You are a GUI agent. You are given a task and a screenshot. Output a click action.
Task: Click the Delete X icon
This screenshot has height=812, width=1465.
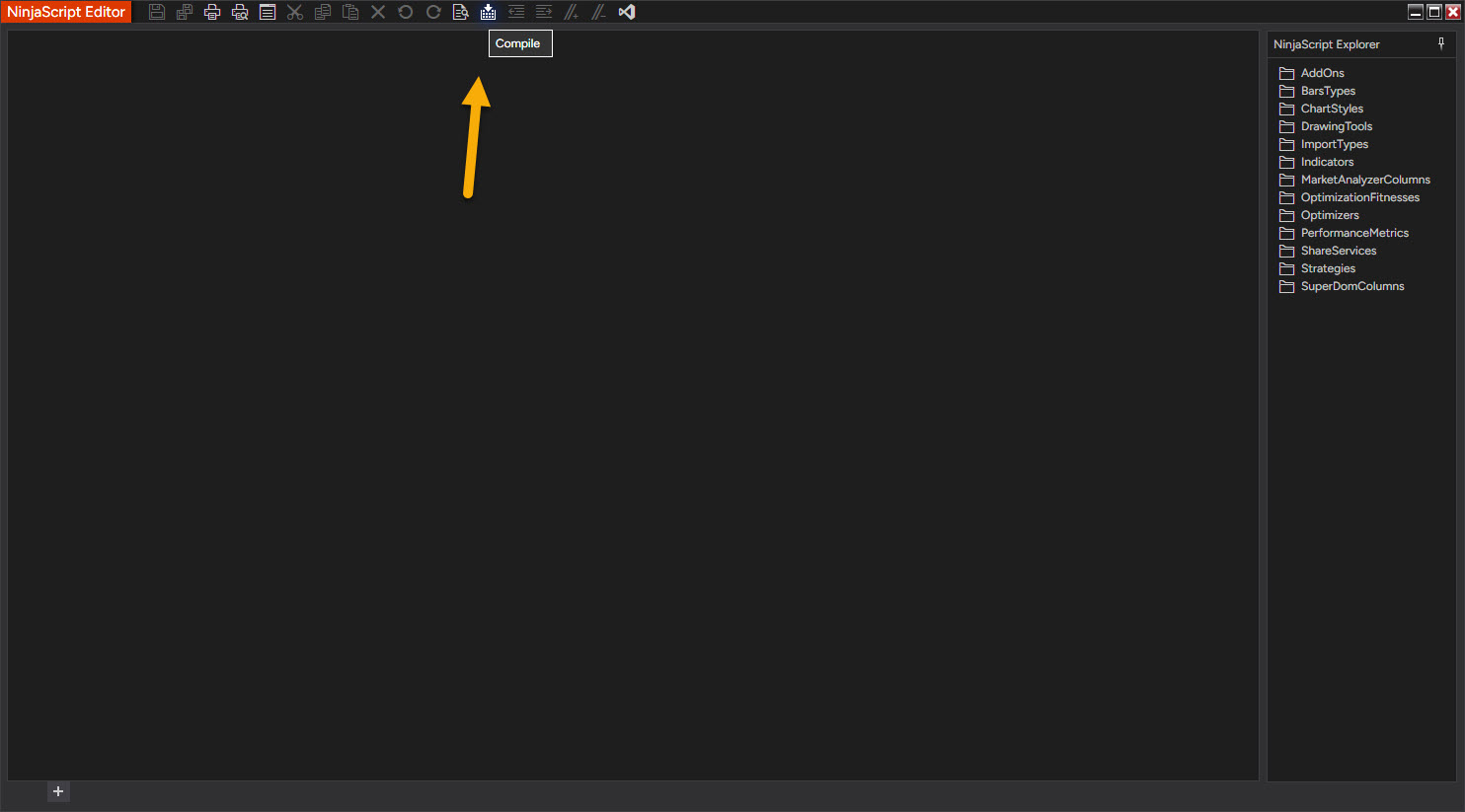click(x=378, y=12)
